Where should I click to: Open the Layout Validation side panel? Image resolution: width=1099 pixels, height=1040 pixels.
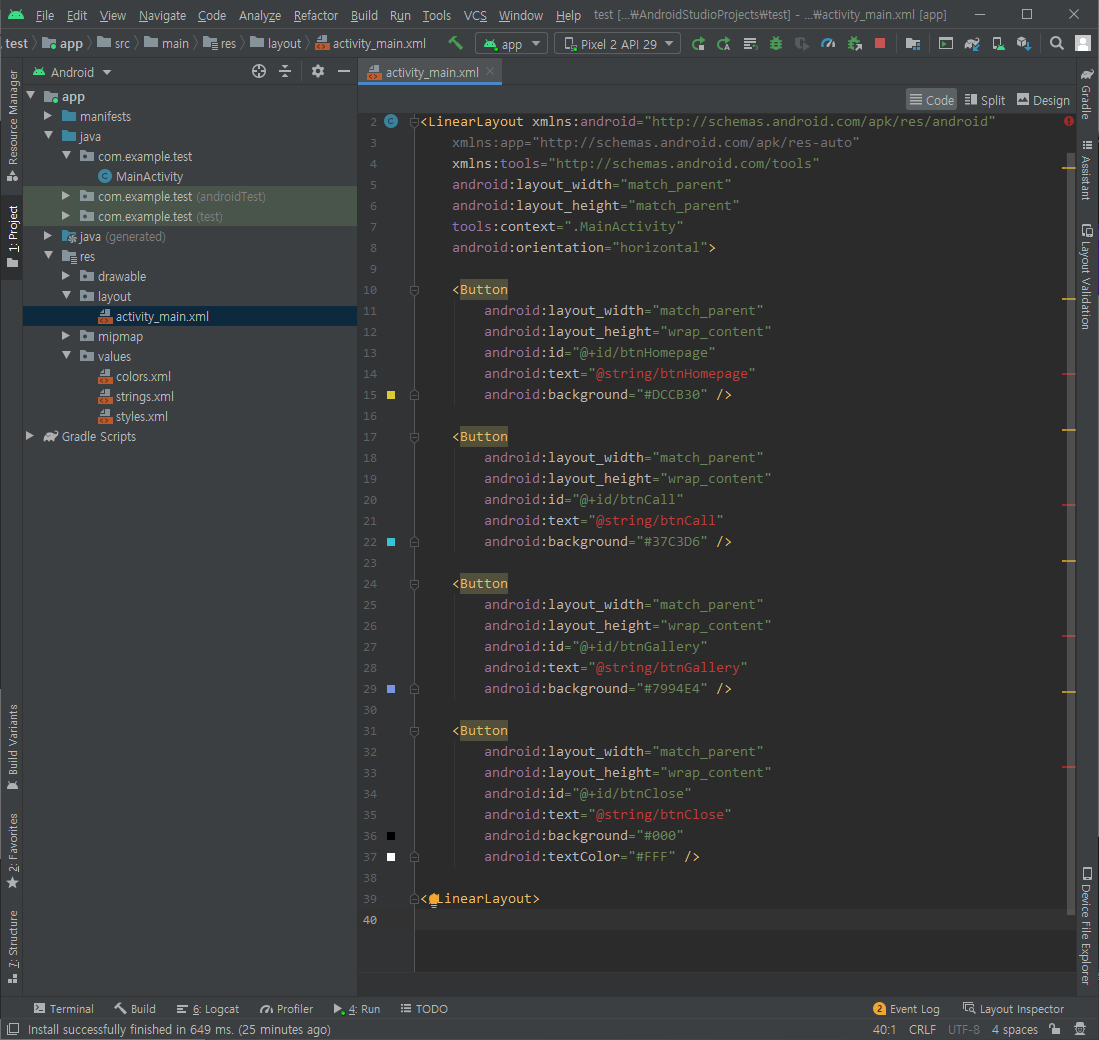[x=1086, y=277]
